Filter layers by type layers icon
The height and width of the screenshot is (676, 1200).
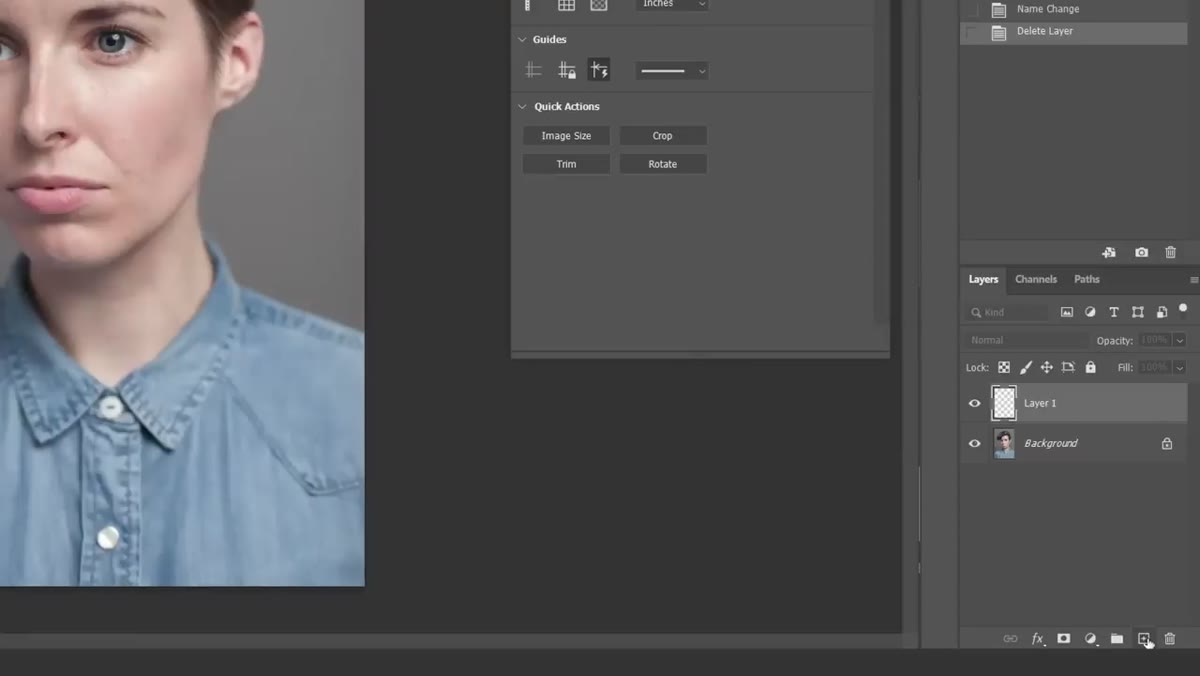1114,313
